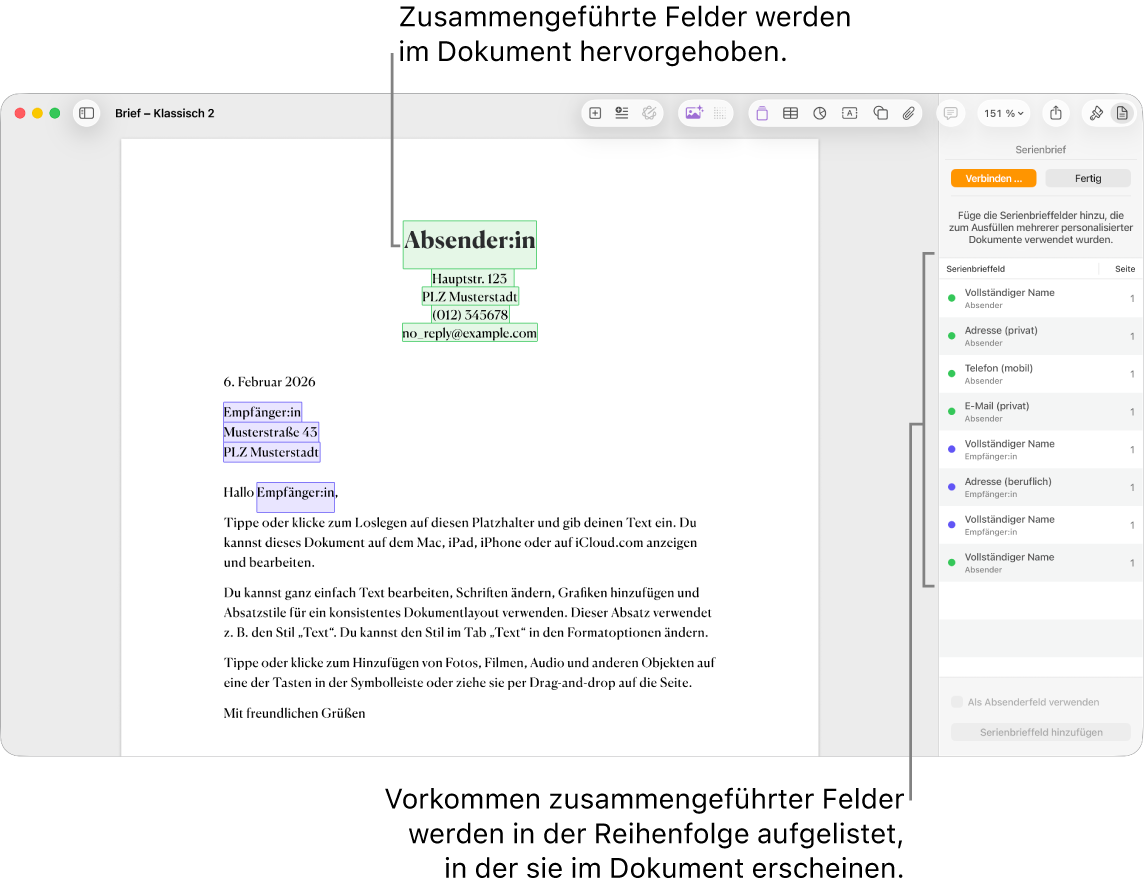Viewport: 1144px width, 891px height.
Task: Open the shapes icon
Action: click(x=881, y=113)
